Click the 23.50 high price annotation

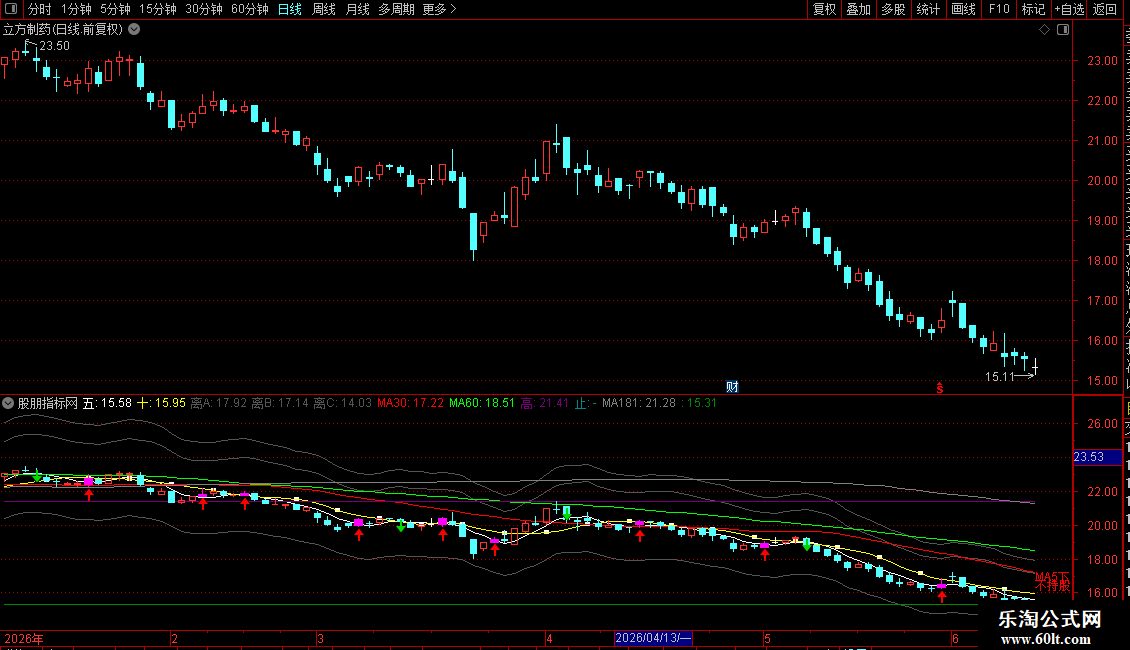click(54, 46)
